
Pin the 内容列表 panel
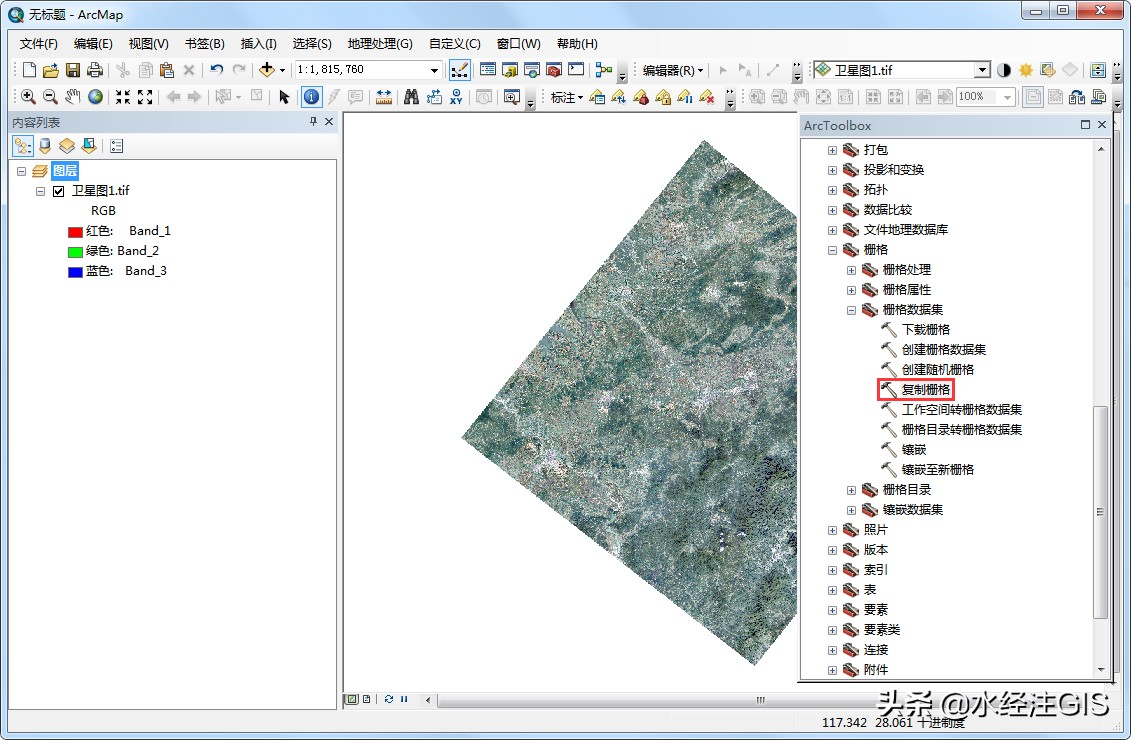(x=312, y=121)
